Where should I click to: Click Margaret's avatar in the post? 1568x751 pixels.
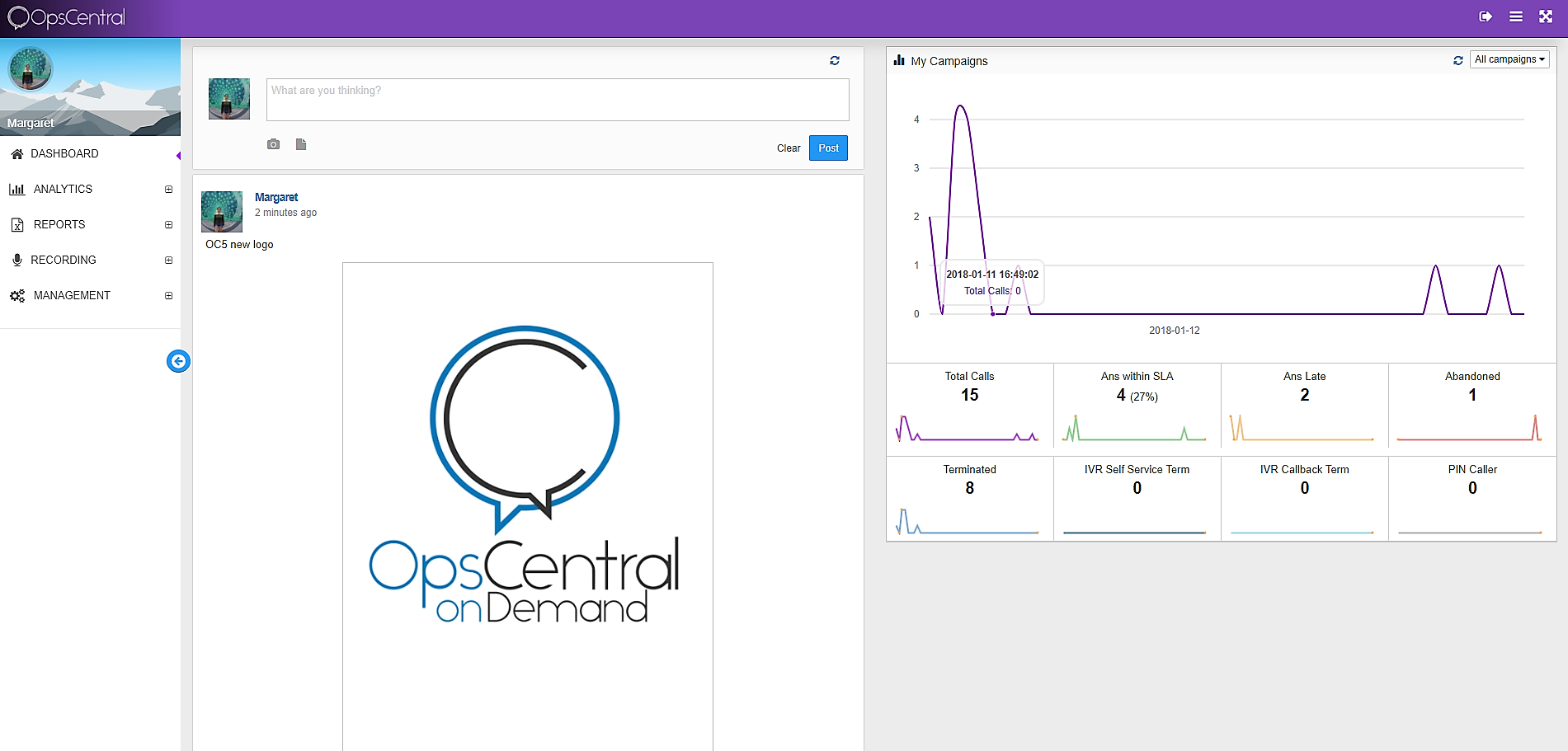(222, 212)
